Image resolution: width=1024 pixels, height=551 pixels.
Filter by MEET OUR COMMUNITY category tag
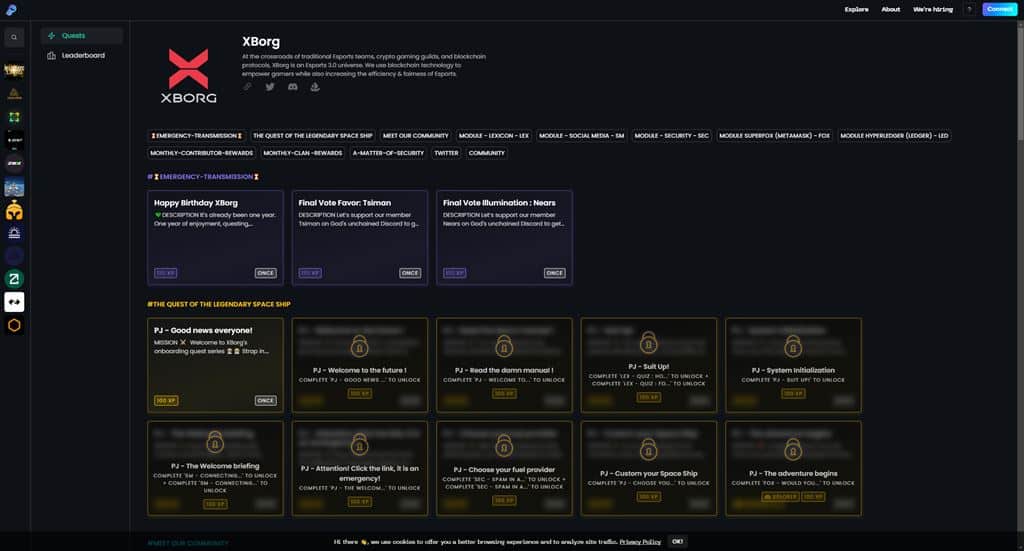tap(415, 136)
